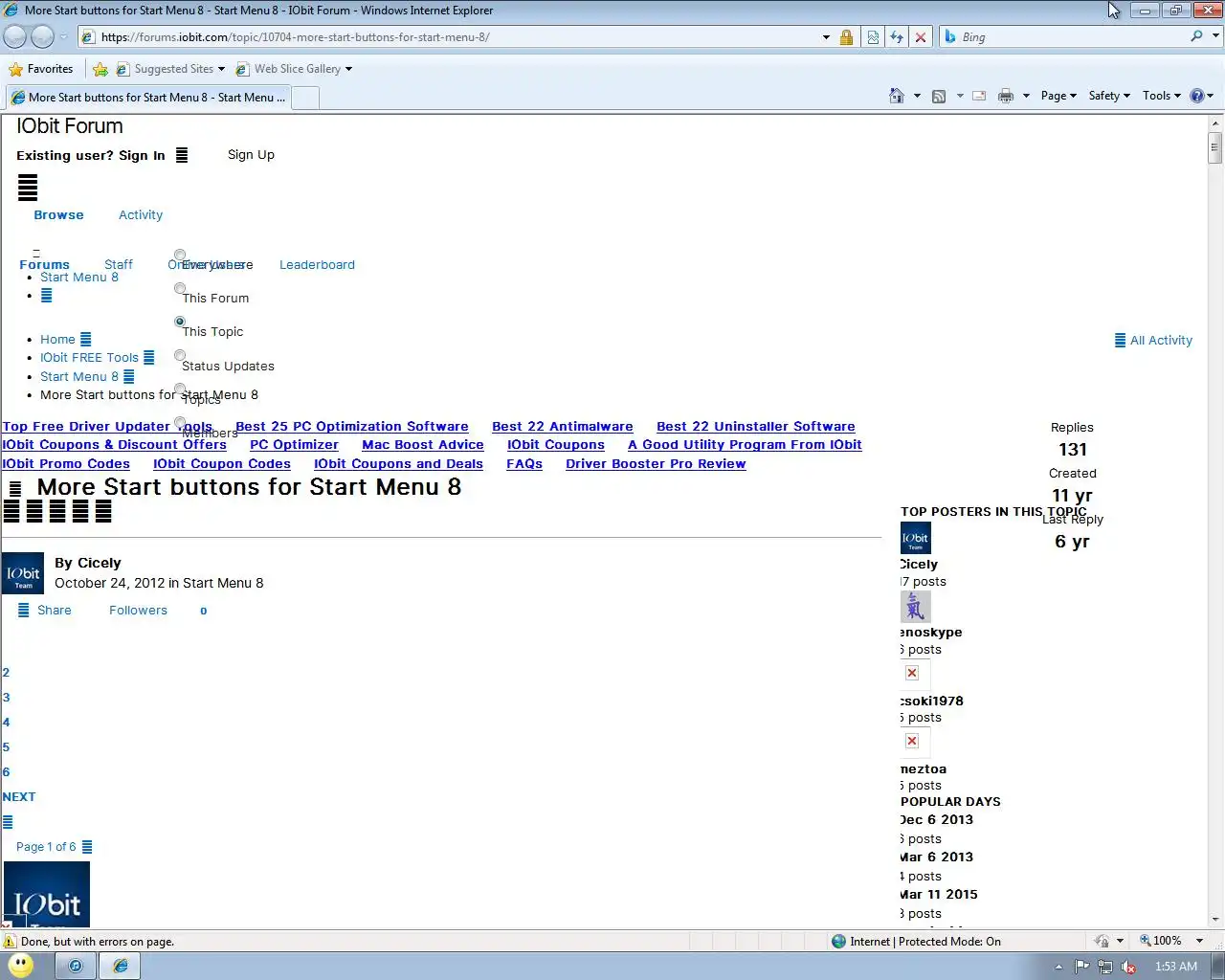The image size is (1225, 980).
Task: Click the red Stop loading icon
Action: point(921,37)
